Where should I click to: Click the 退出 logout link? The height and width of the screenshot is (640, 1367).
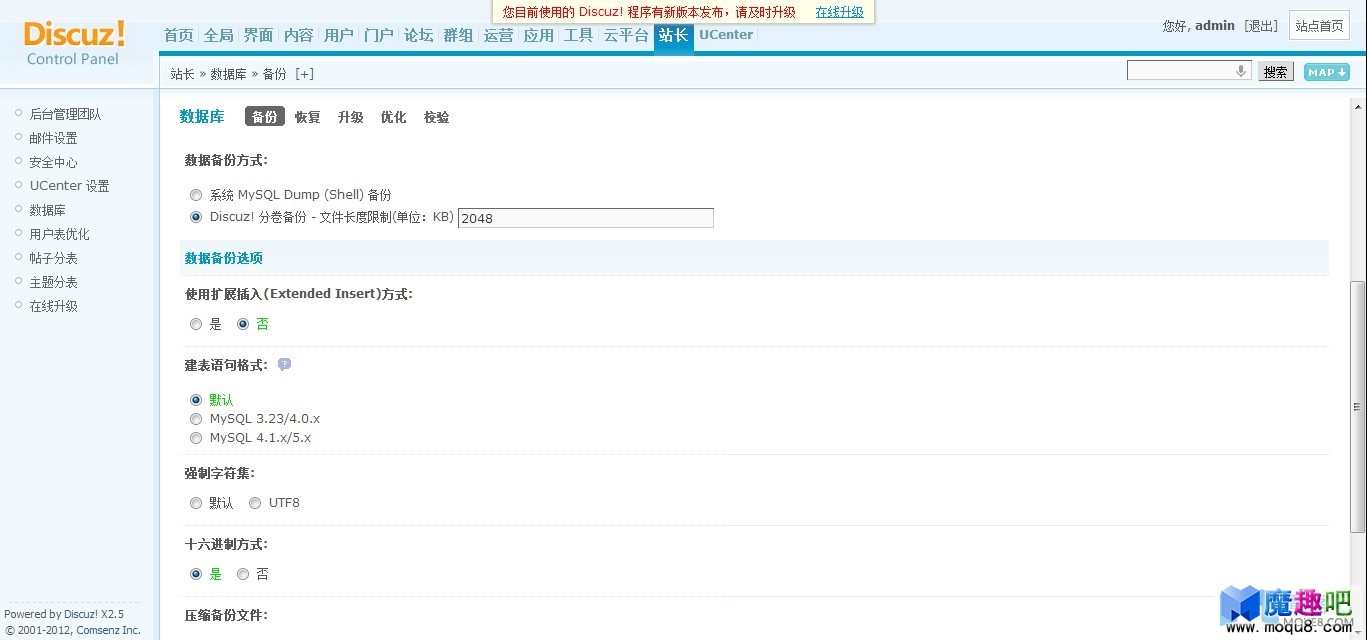tap(1261, 26)
